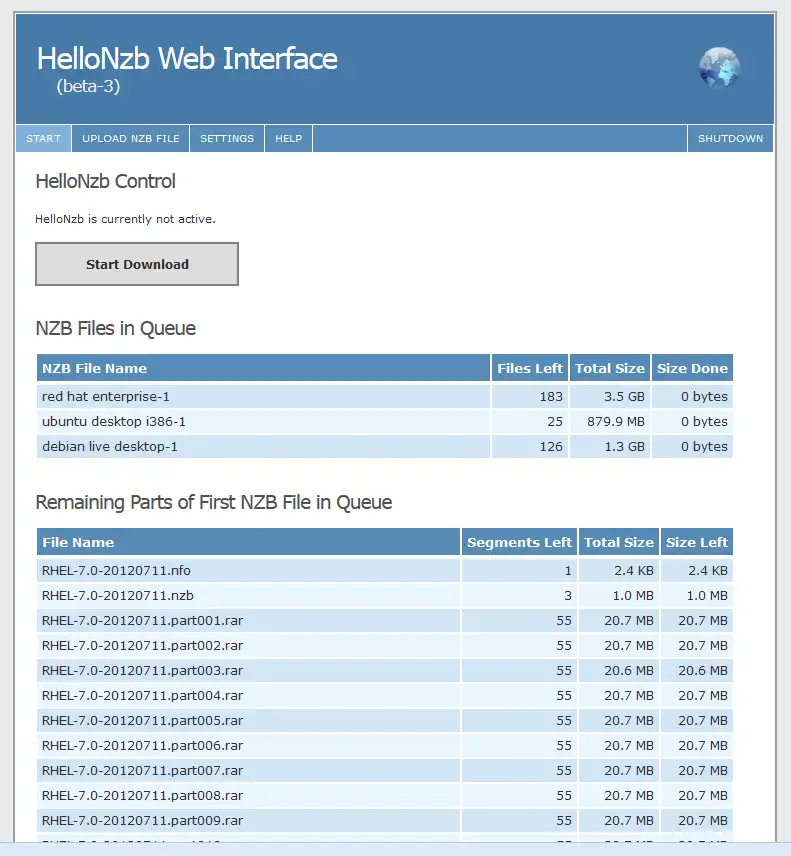This screenshot has height=856, width=791.
Task: Open the SETTINGS tab
Action: pos(227,139)
